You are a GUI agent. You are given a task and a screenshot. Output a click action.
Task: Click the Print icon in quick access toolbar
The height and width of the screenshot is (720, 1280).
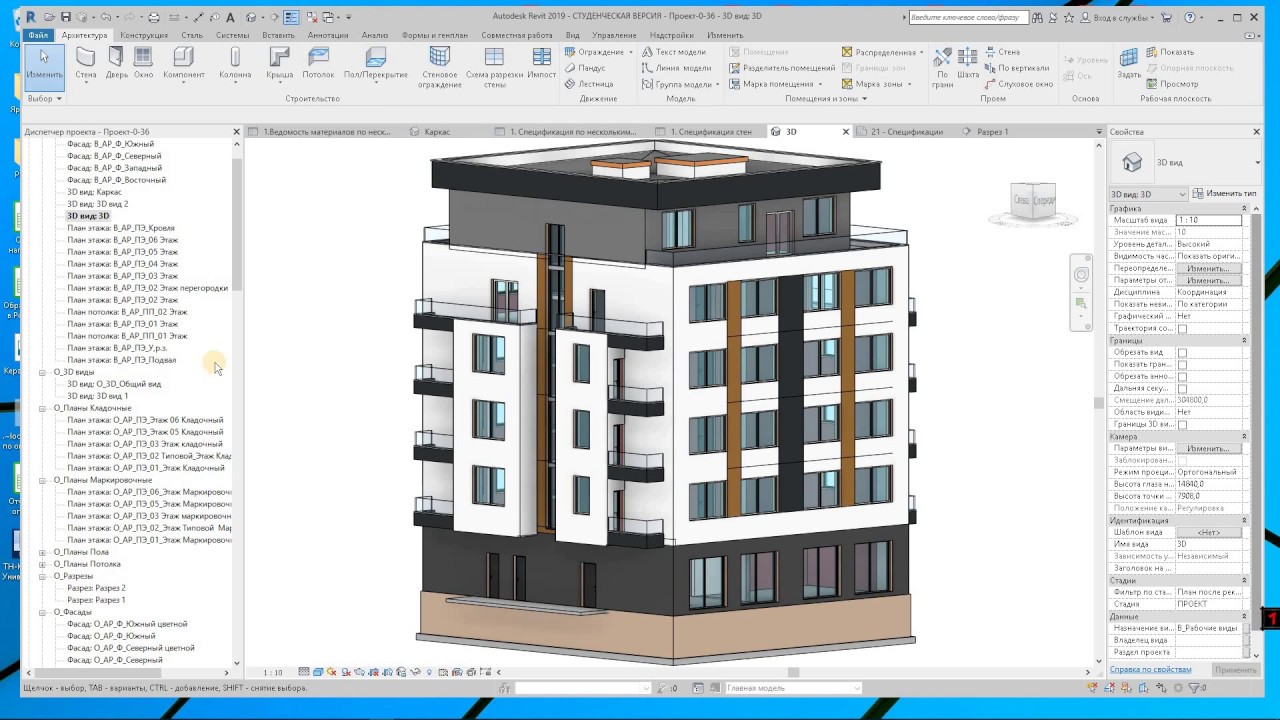154,17
